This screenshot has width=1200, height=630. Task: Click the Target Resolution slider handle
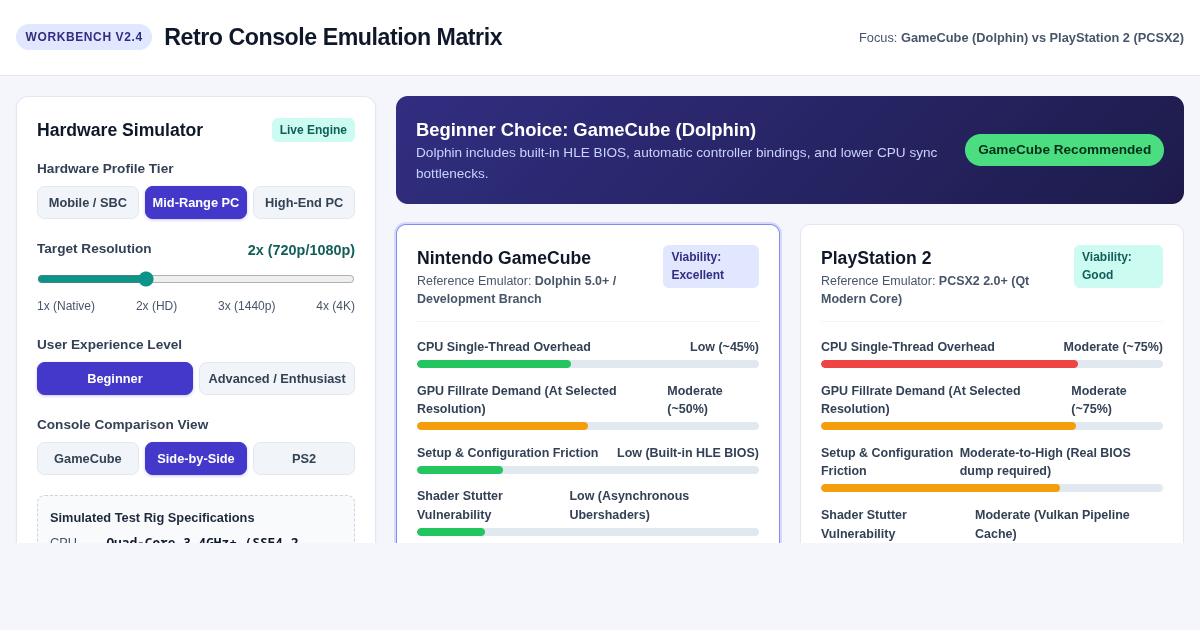coord(146,279)
